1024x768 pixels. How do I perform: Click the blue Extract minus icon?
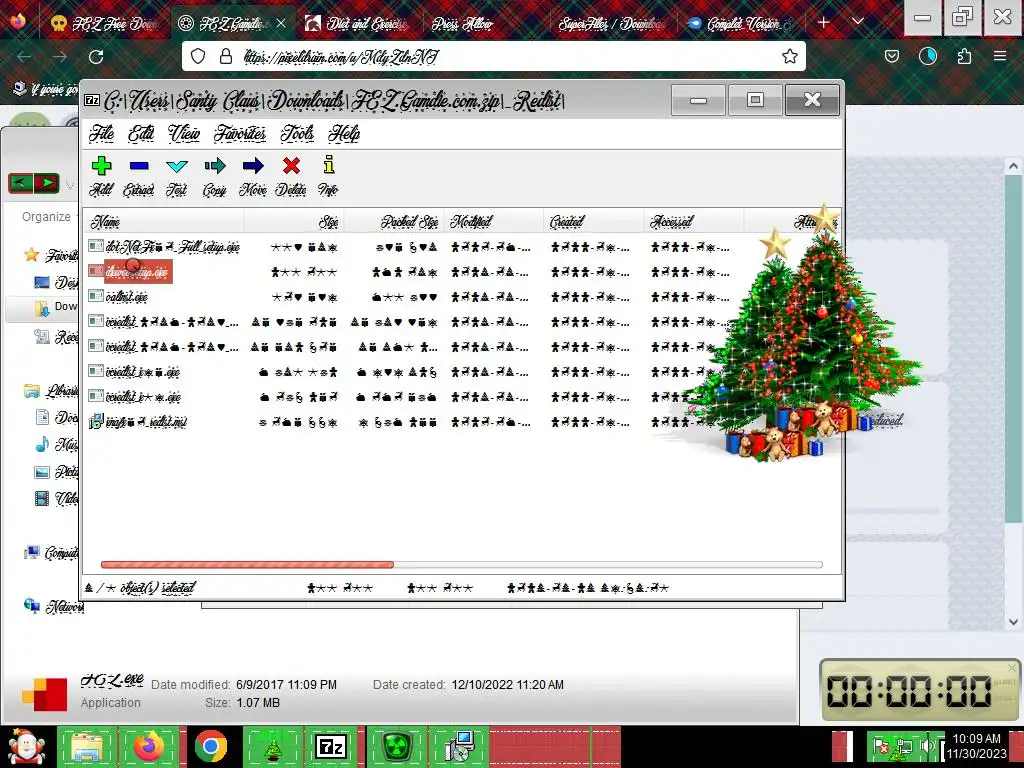coord(139,166)
